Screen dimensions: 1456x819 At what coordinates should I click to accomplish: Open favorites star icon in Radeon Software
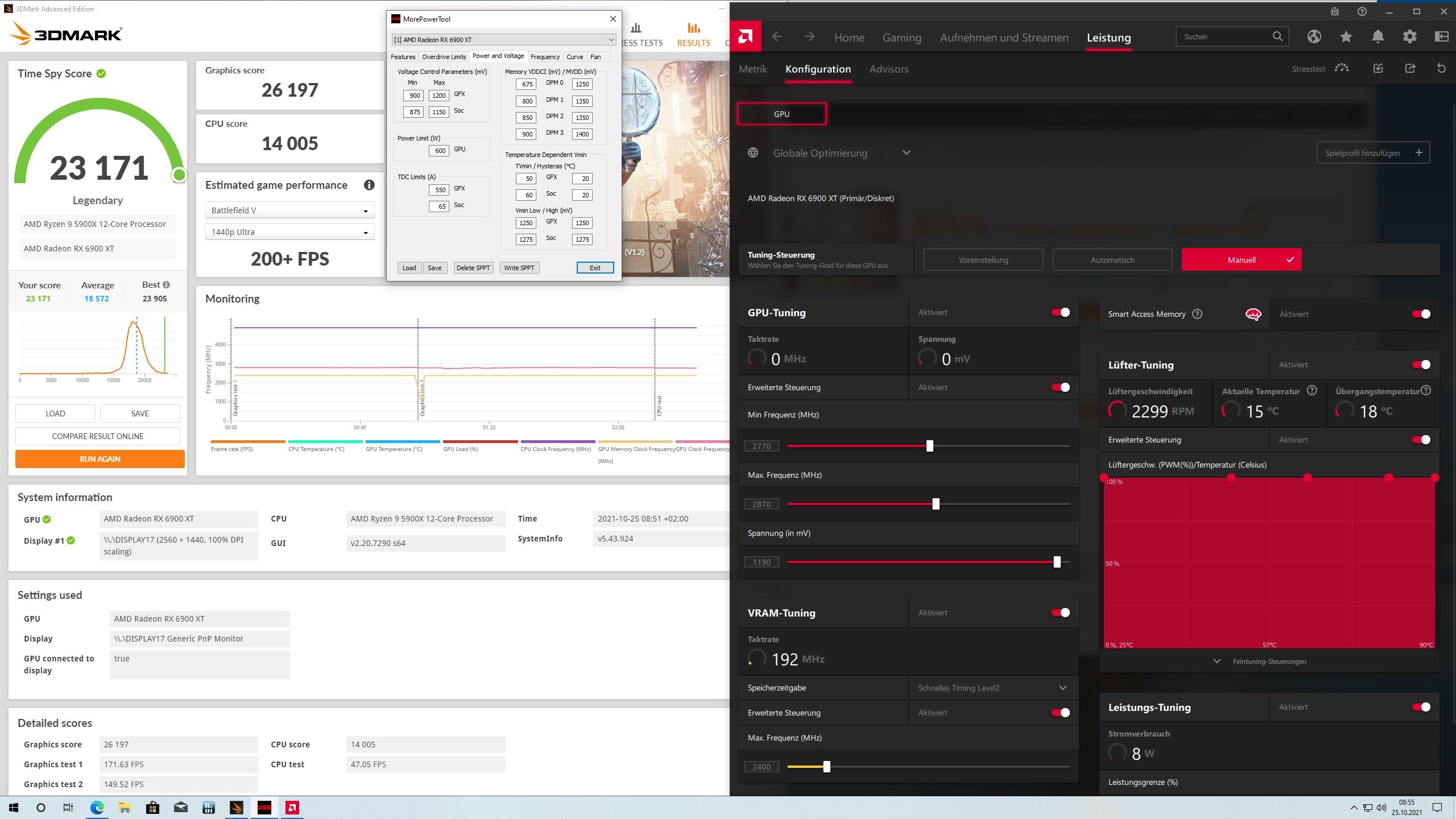[x=1346, y=36]
